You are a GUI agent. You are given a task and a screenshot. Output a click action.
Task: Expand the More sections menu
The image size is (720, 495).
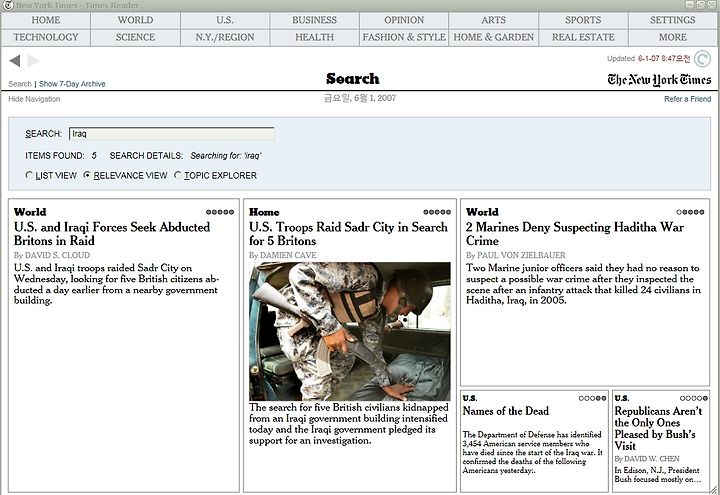(673, 37)
